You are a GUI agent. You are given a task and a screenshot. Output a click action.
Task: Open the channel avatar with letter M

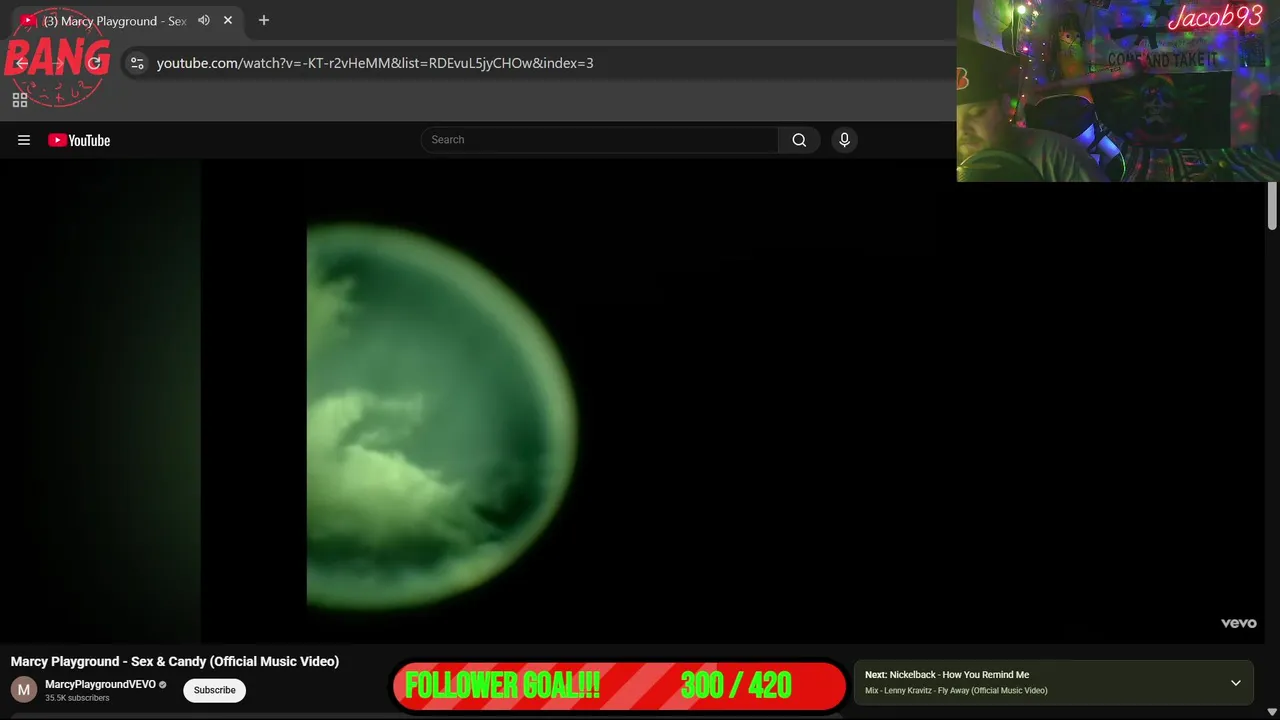(24, 690)
